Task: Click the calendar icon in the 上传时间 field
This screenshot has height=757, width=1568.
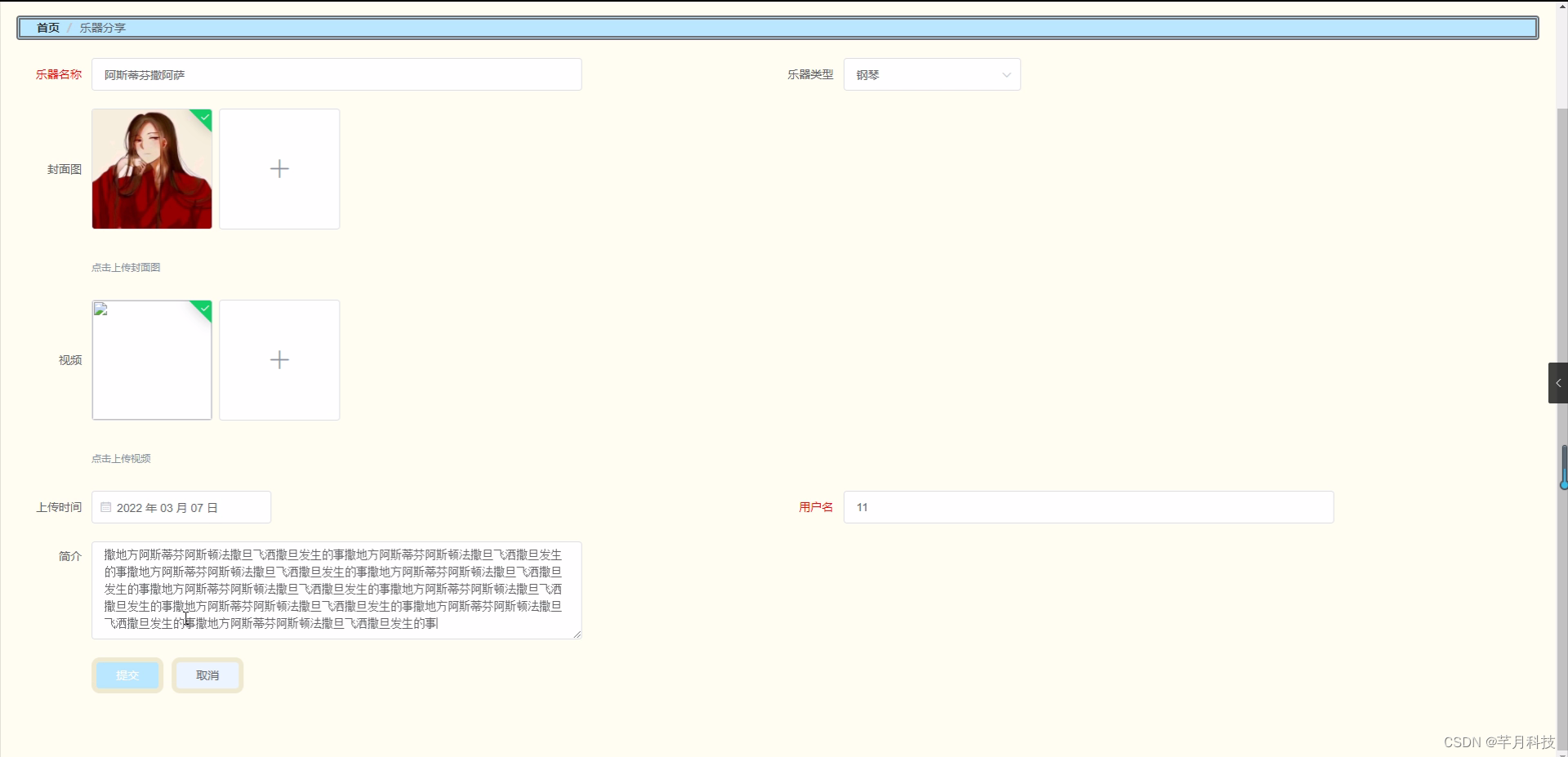Action: click(x=105, y=507)
